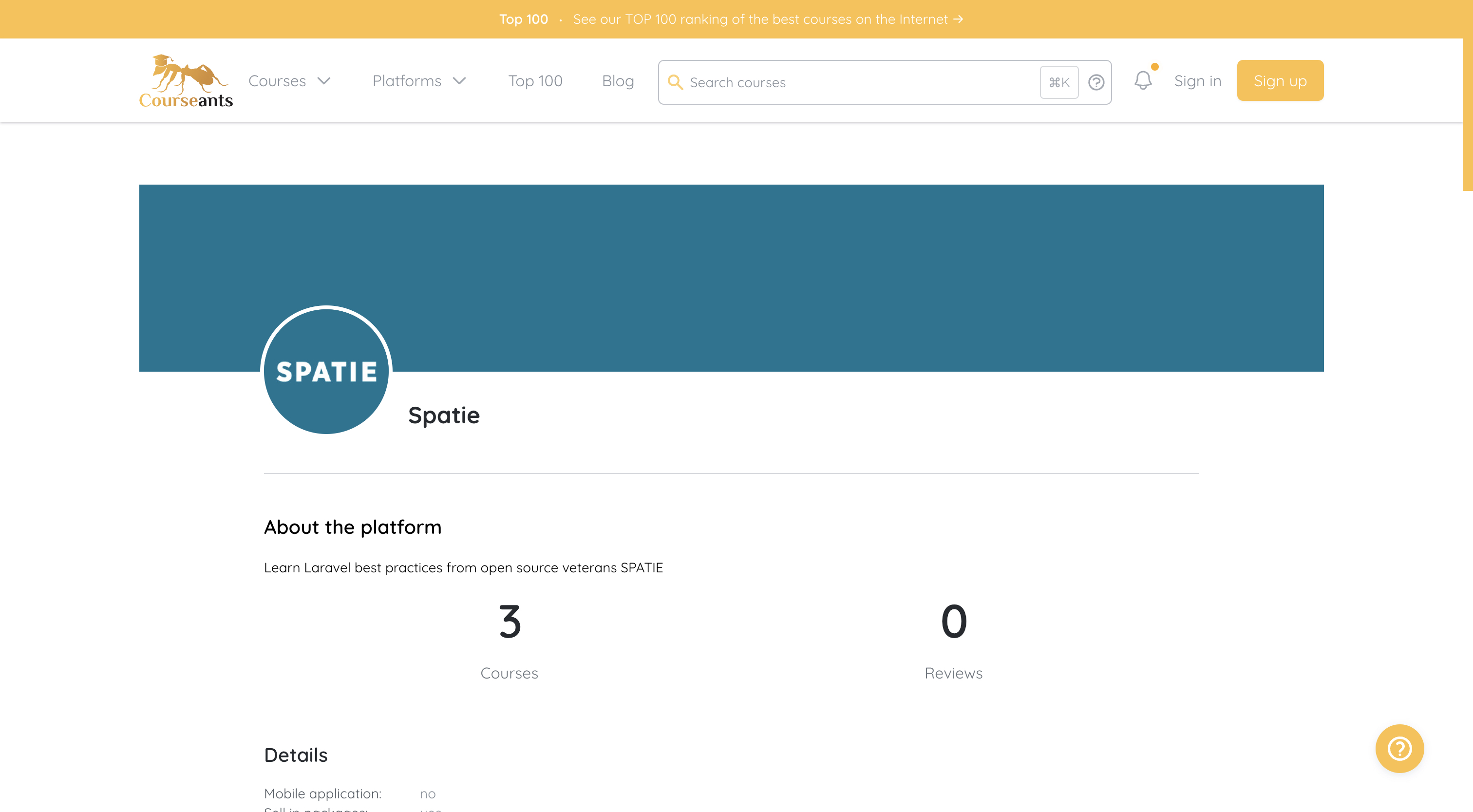Focus the Search courses field
Viewport: 1473px width, 812px height.
pos(885,82)
